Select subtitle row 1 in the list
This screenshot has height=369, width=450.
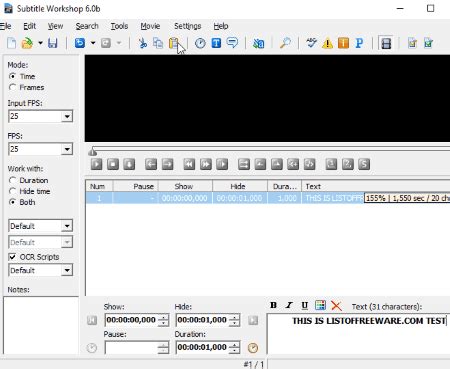point(268,198)
